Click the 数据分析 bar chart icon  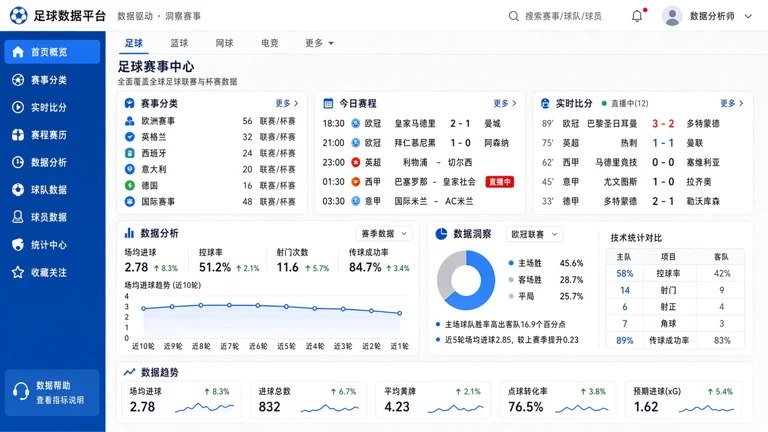point(129,233)
